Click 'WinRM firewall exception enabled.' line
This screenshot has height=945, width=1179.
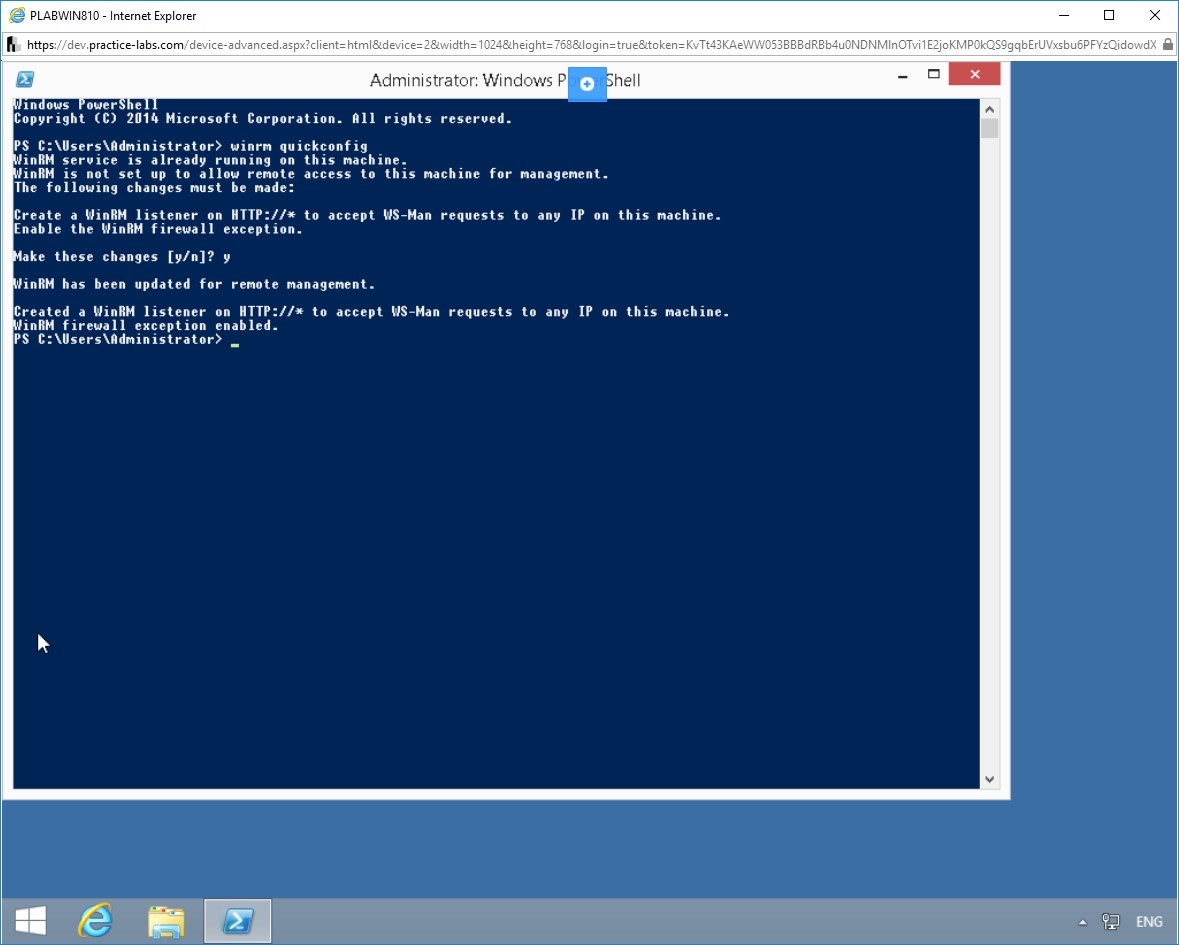click(146, 326)
